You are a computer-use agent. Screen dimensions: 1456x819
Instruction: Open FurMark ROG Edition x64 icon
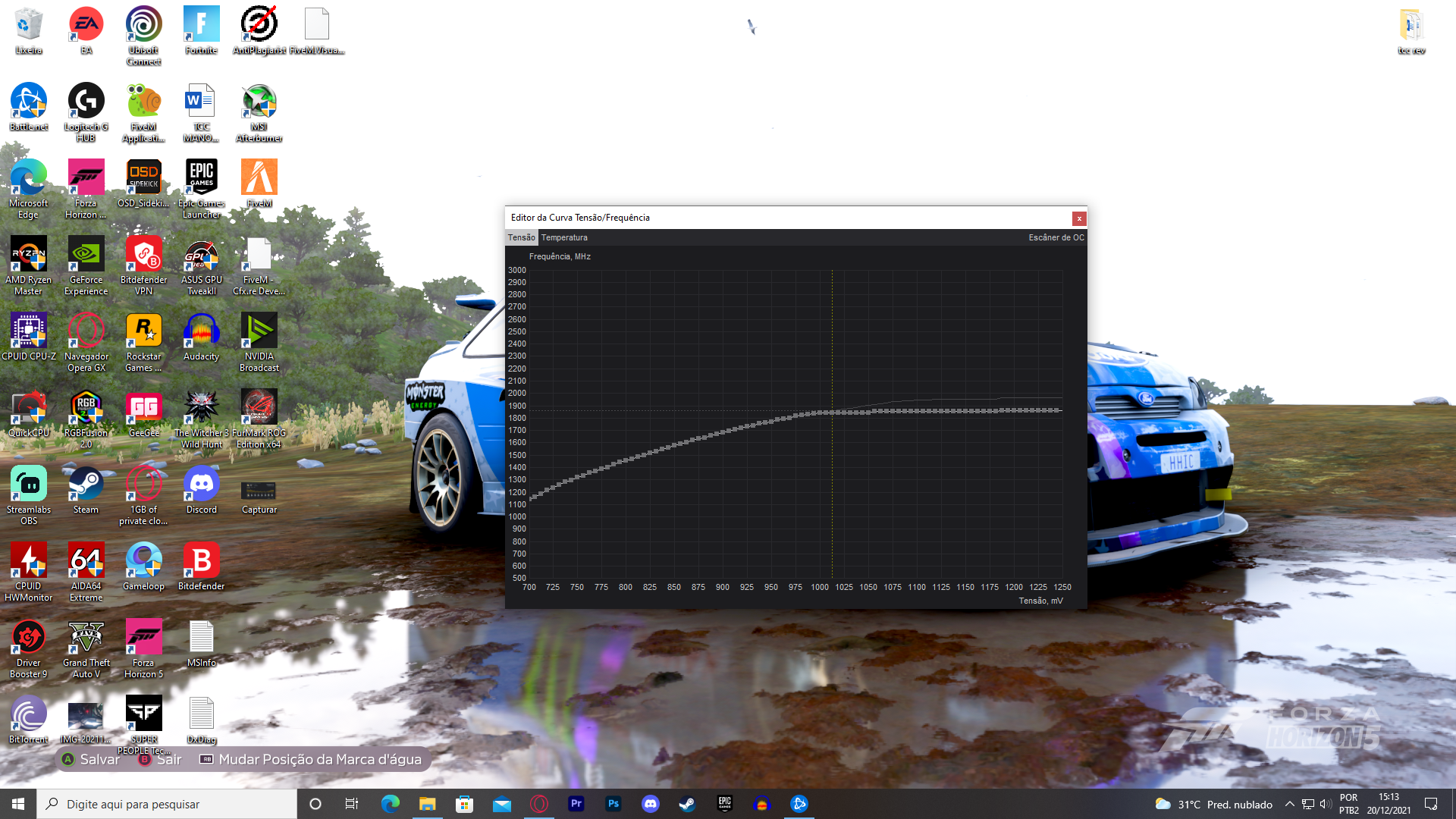(x=259, y=419)
